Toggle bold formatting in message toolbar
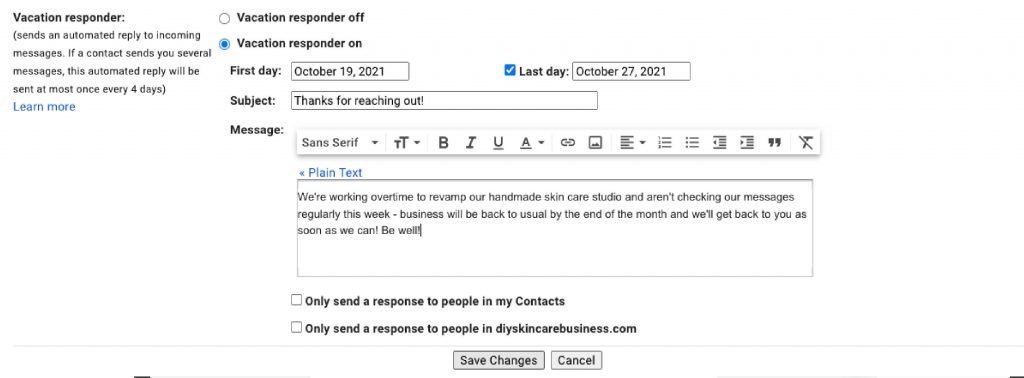The image size is (1024, 378). click(443, 142)
